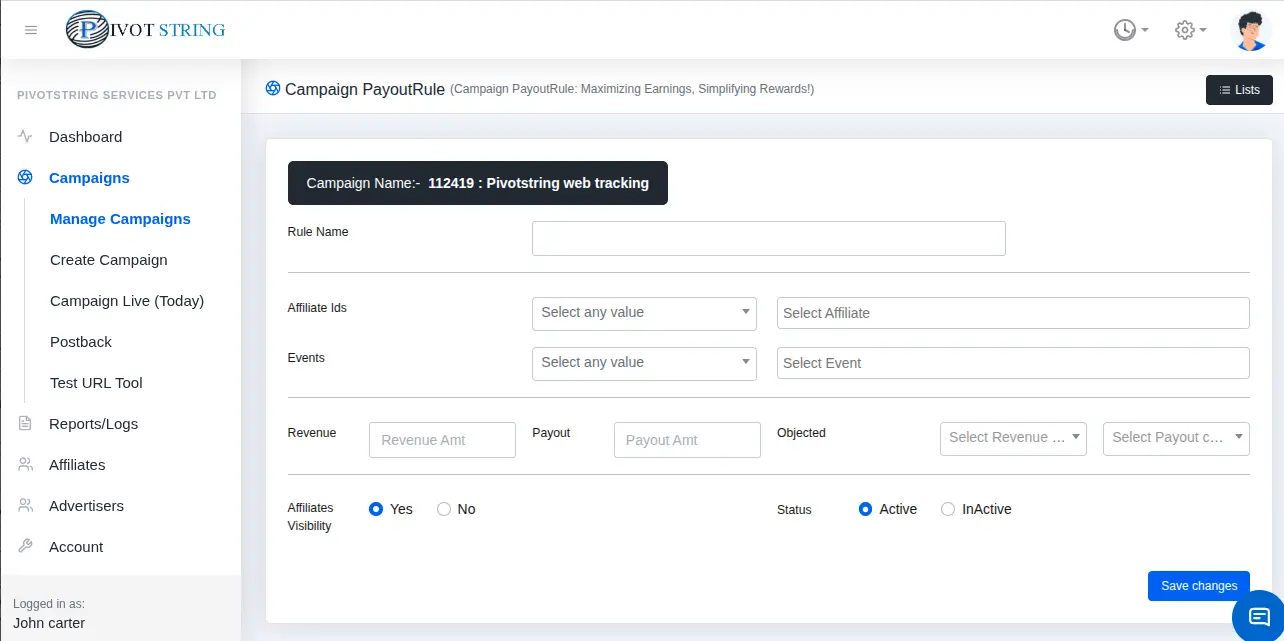Select "No" for Affiliates Visibility
Screen dimensions: 1284x641
click(x=444, y=509)
